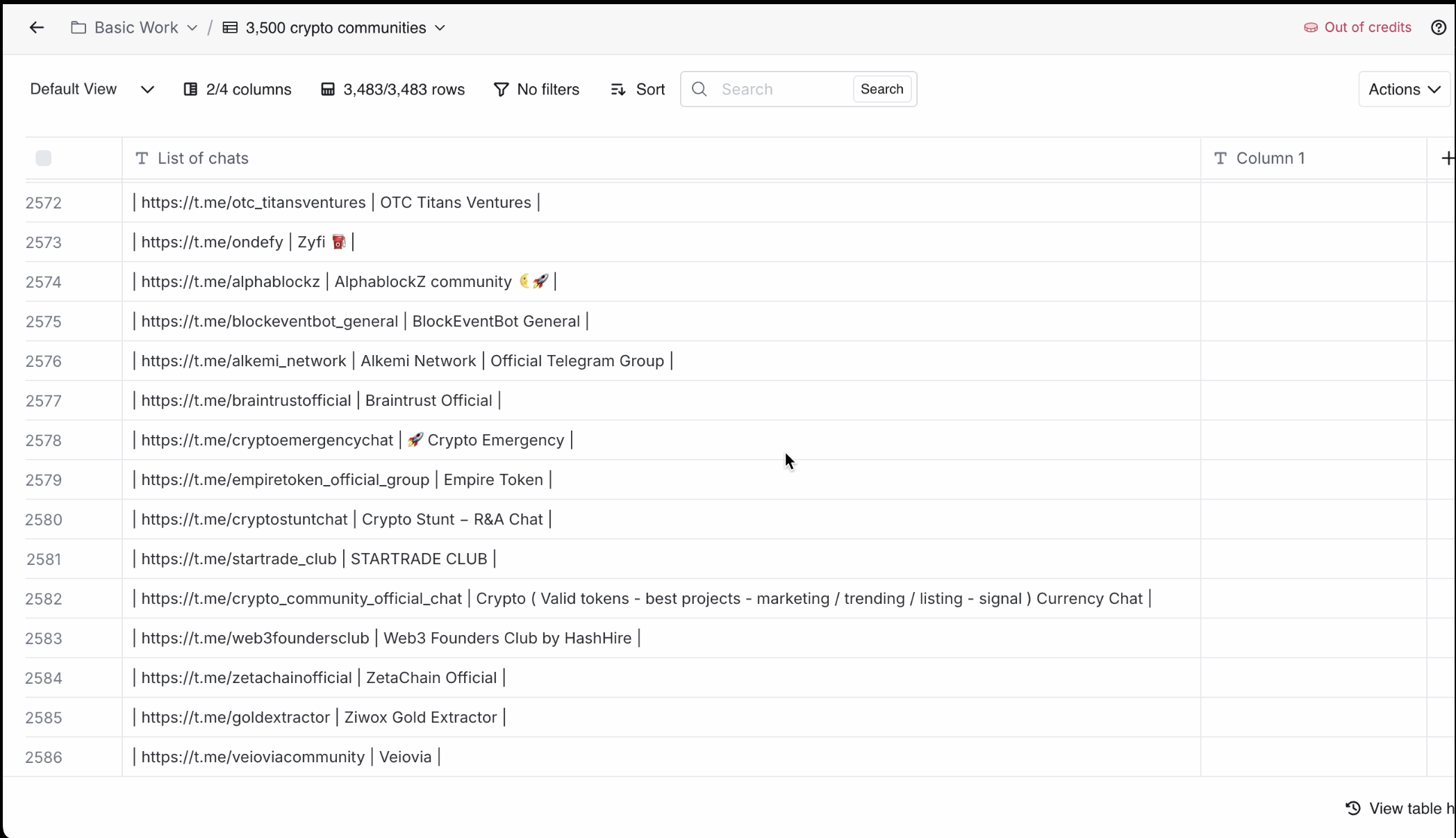Click the back arrow icon

[37, 28]
